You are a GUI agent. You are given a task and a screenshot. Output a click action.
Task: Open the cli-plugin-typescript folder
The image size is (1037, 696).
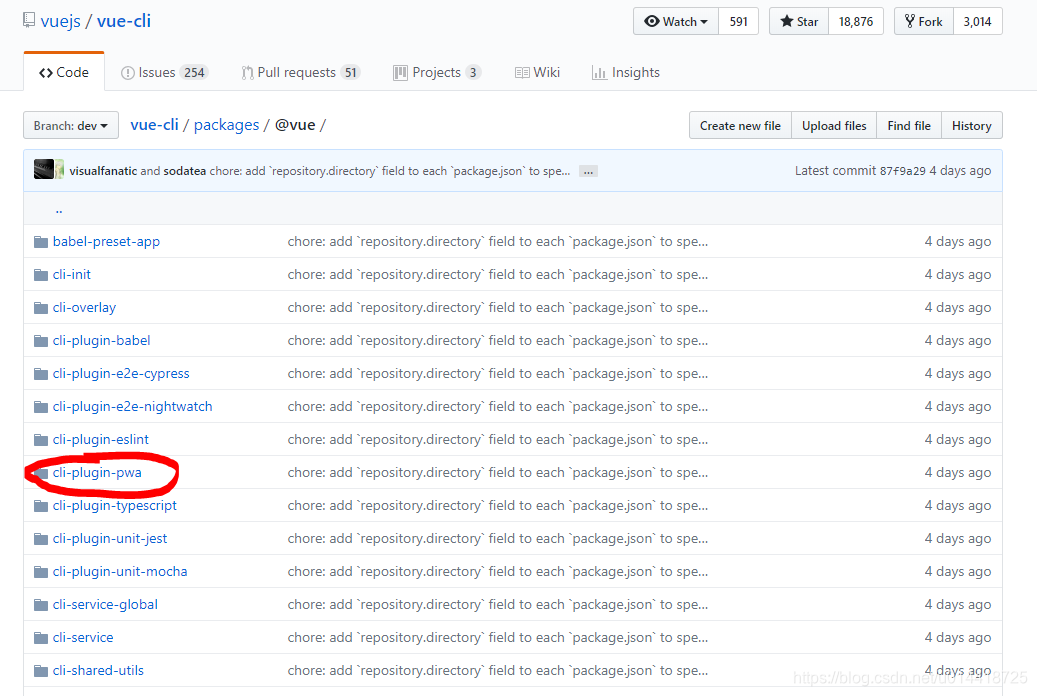[114, 505]
